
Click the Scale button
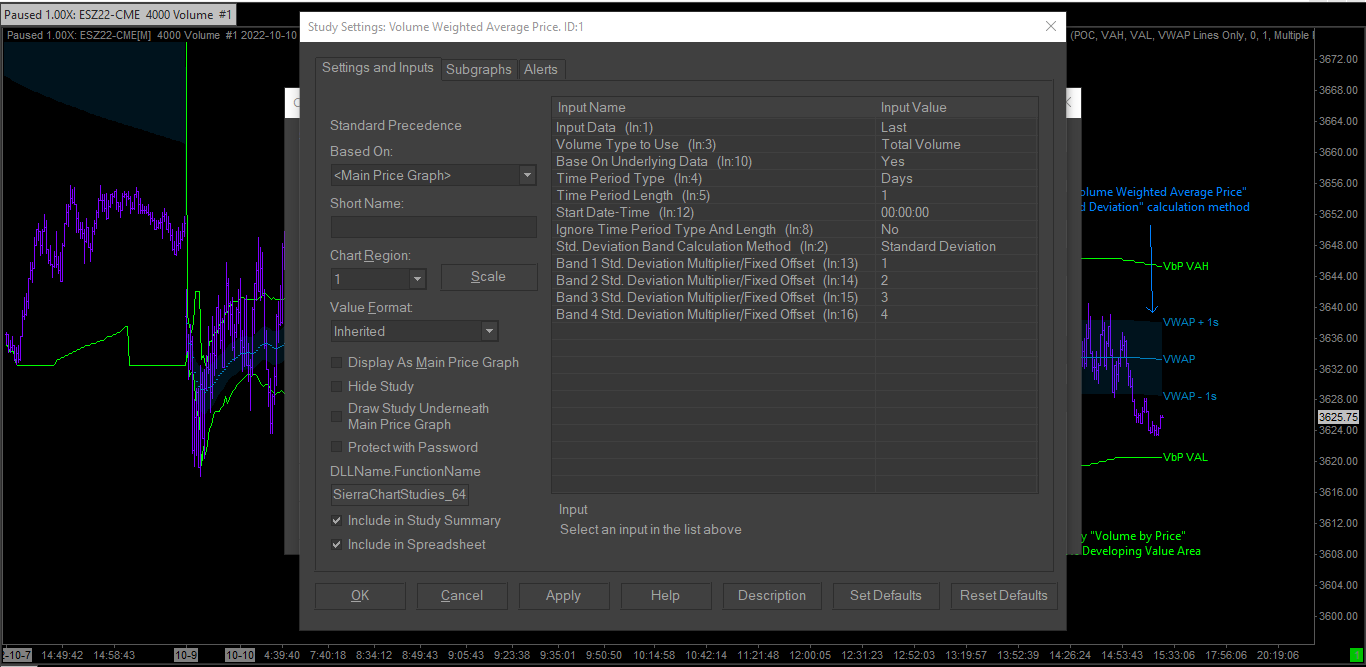(488, 277)
